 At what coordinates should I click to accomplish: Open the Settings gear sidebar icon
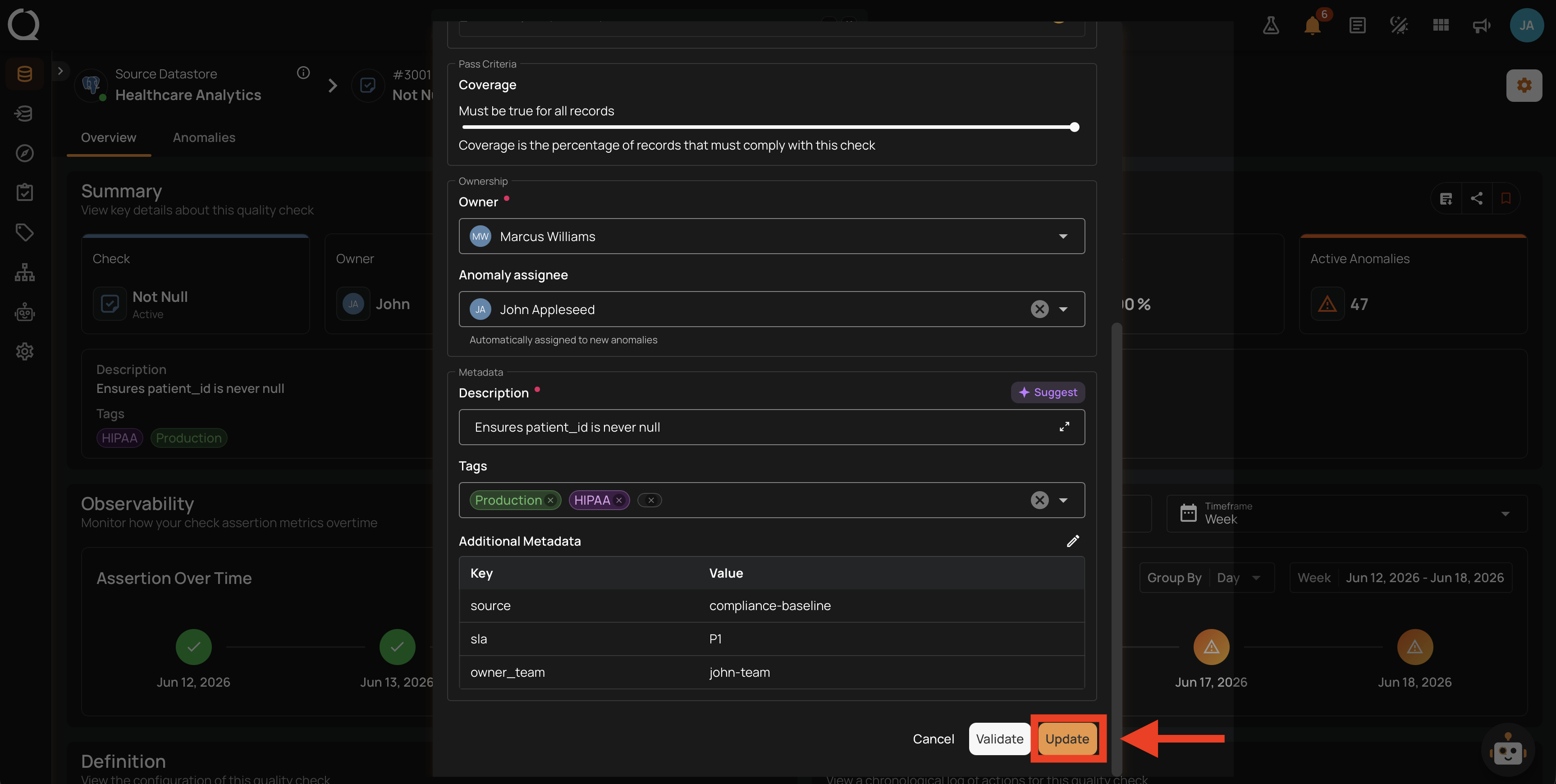click(x=25, y=351)
